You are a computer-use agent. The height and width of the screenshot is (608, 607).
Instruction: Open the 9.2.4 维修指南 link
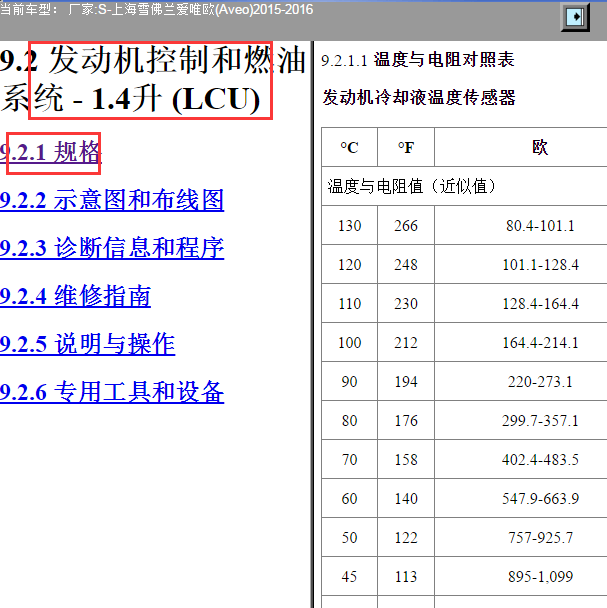(x=75, y=296)
